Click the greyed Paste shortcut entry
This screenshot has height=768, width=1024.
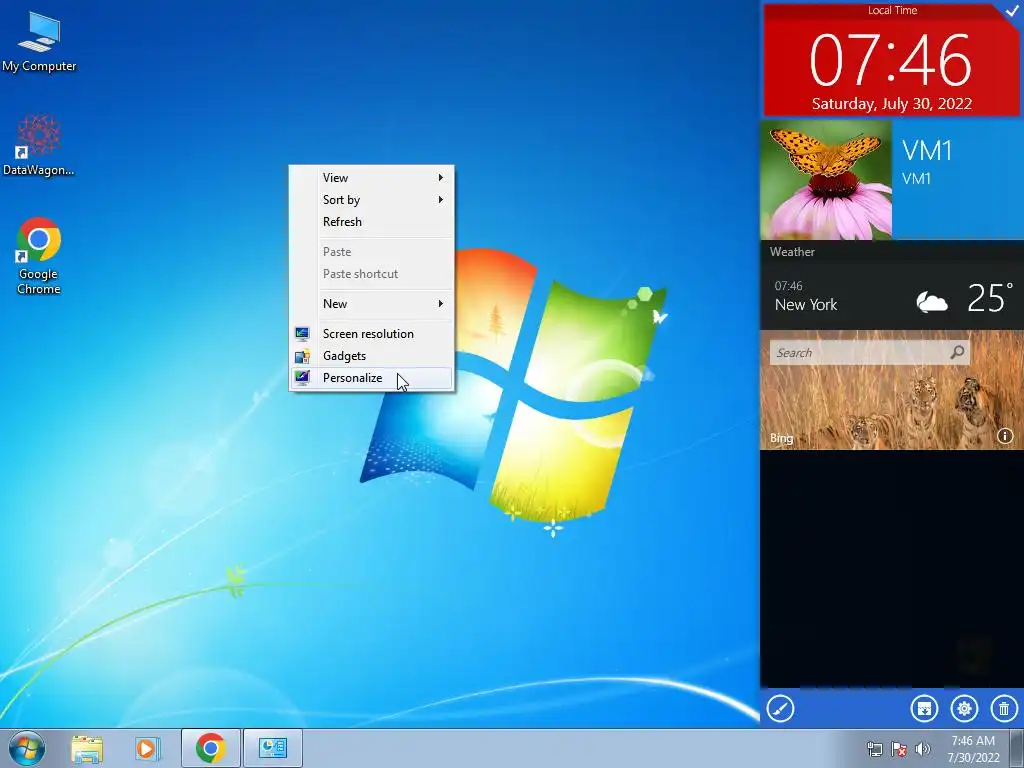tap(371, 274)
